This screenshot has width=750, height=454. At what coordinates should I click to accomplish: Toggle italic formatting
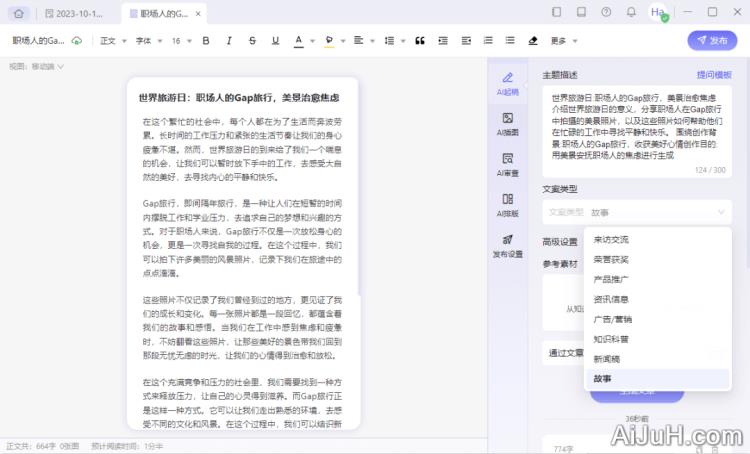coord(227,41)
